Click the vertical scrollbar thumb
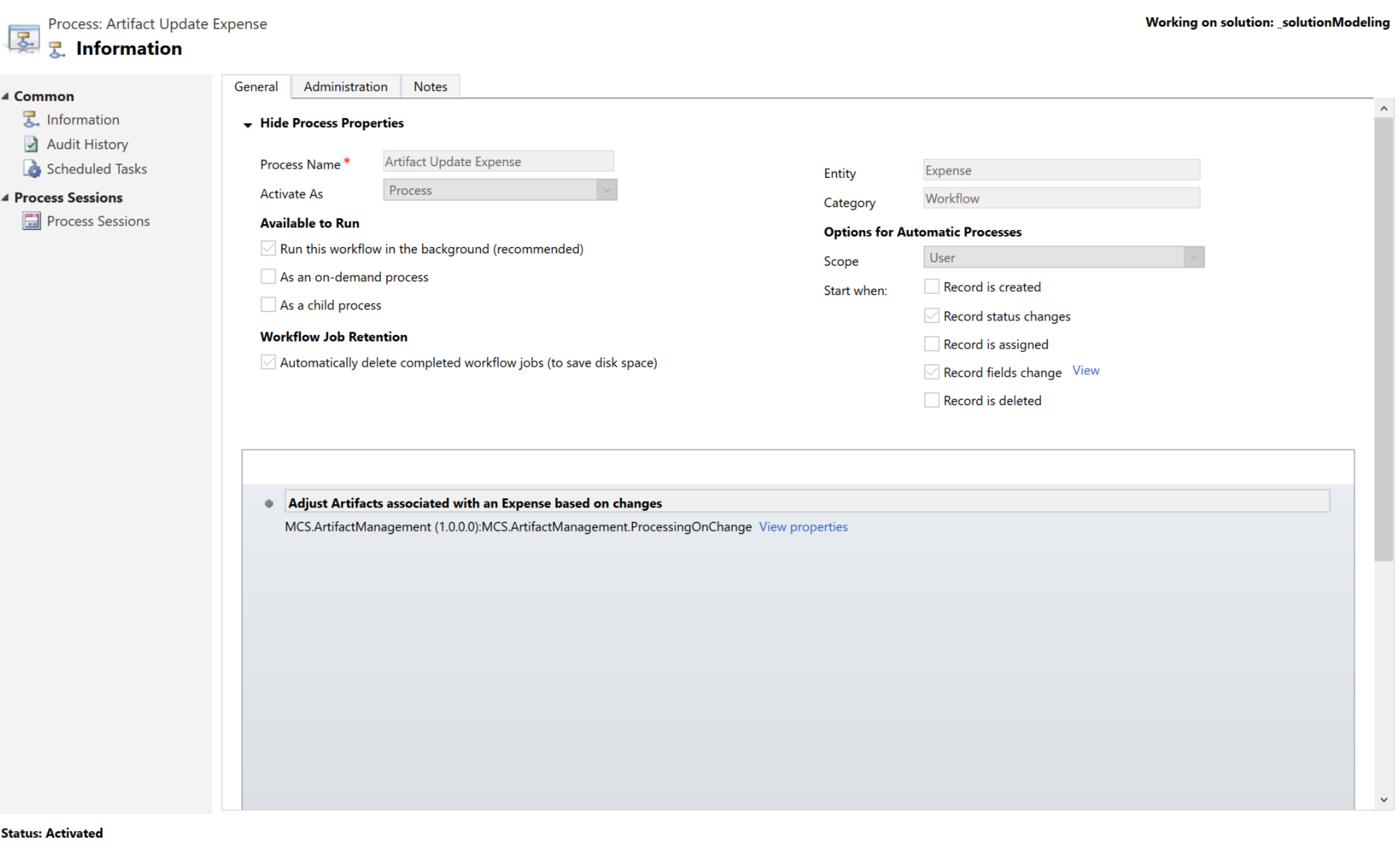This screenshot has height=850, width=1400. (x=1384, y=339)
